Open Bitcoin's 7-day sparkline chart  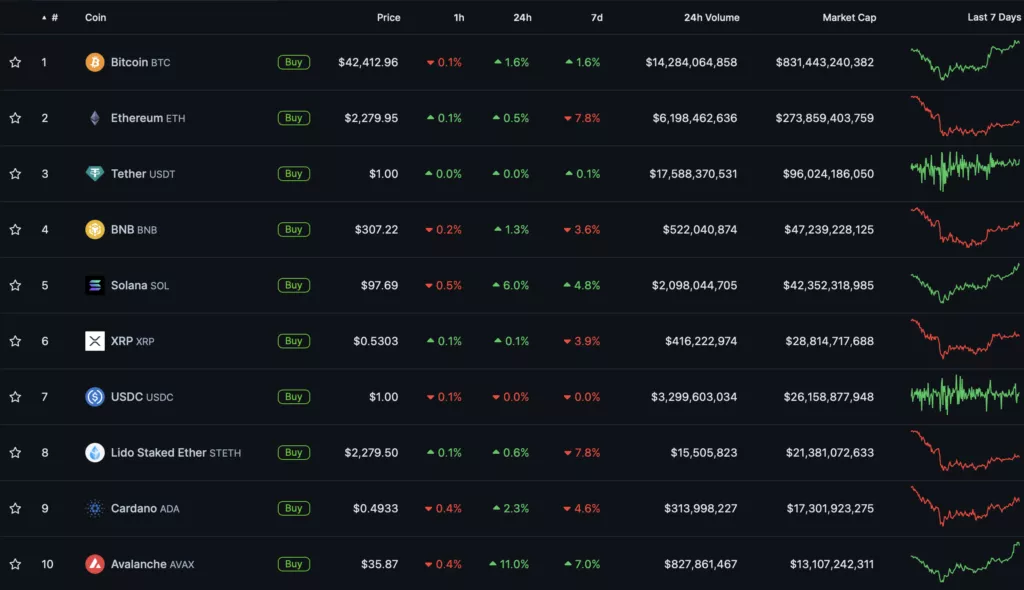click(x=965, y=60)
